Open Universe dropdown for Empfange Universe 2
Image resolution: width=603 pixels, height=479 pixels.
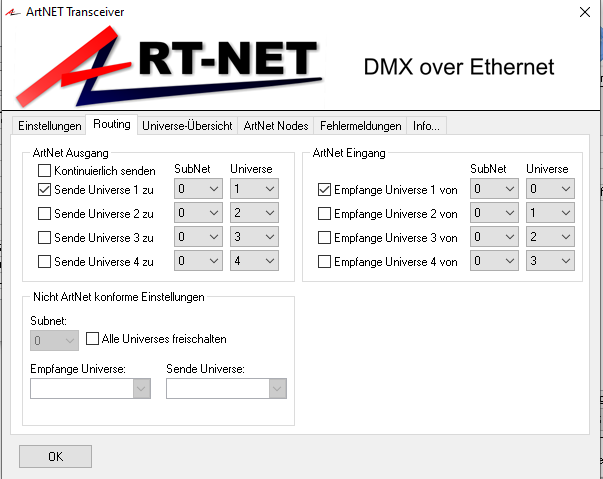click(550, 213)
